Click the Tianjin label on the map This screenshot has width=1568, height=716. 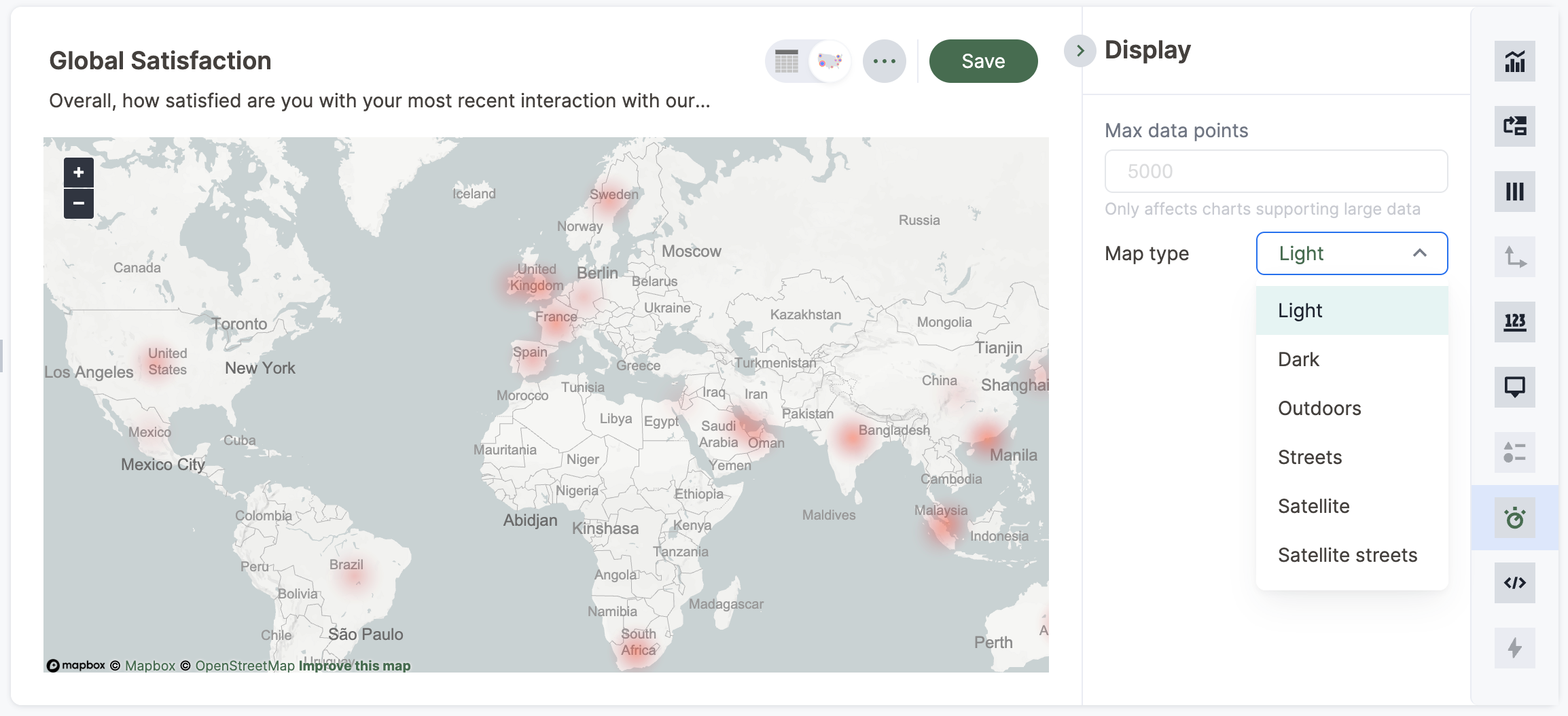pyautogui.click(x=999, y=348)
